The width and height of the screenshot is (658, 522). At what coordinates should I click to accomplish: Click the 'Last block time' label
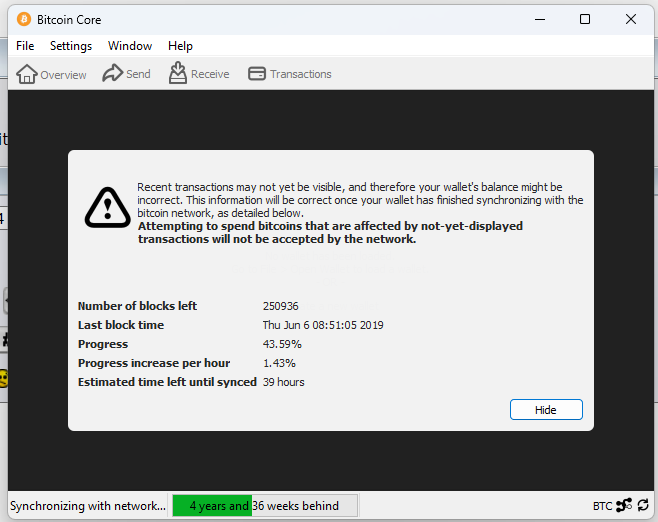pyautogui.click(x=121, y=325)
